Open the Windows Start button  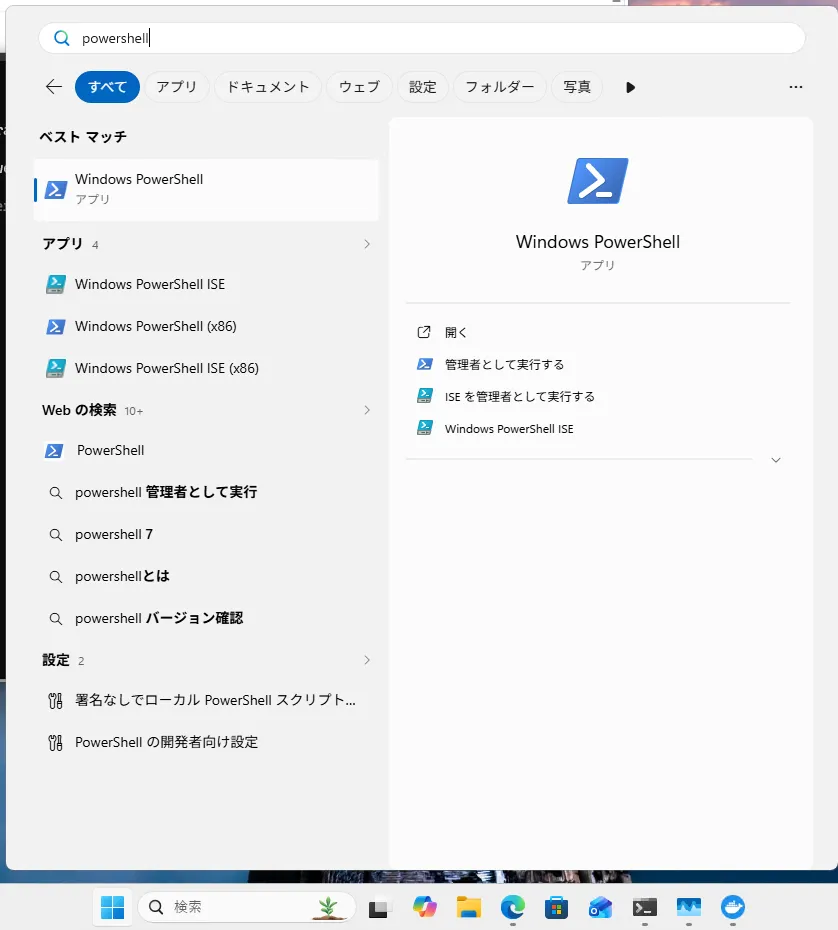[113, 907]
